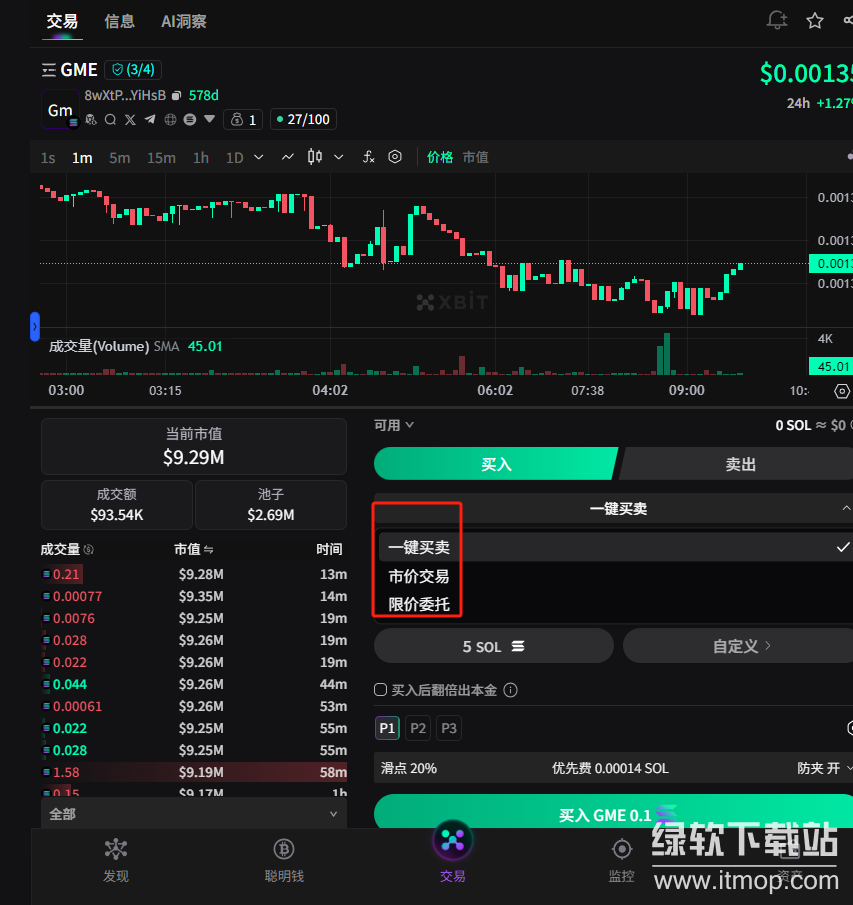Open the X (Twitter) link for GME
The width and height of the screenshot is (853, 905).
click(130, 120)
